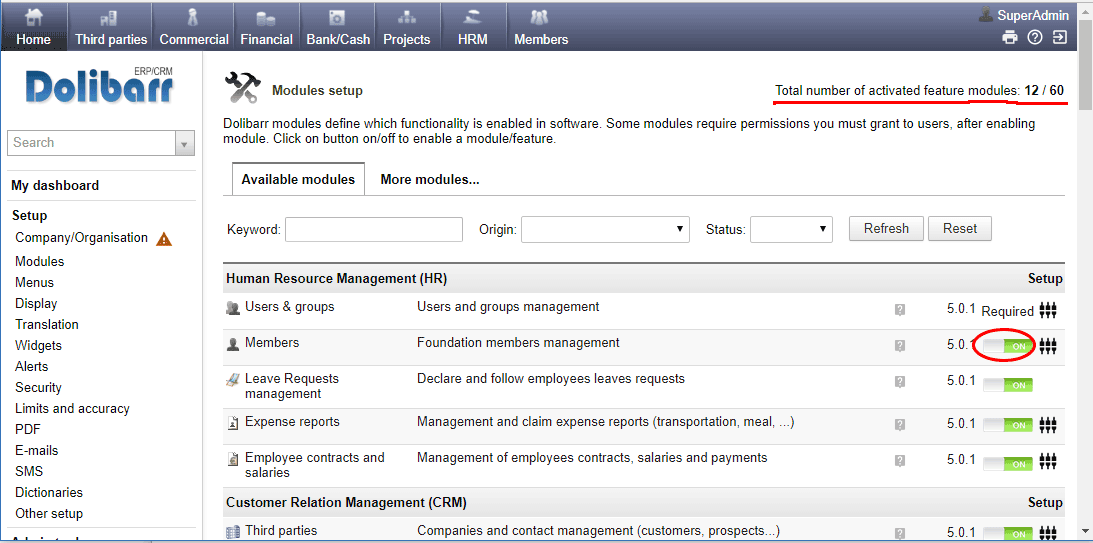Switch to More modules... tab
1093x543 pixels.
click(429, 179)
